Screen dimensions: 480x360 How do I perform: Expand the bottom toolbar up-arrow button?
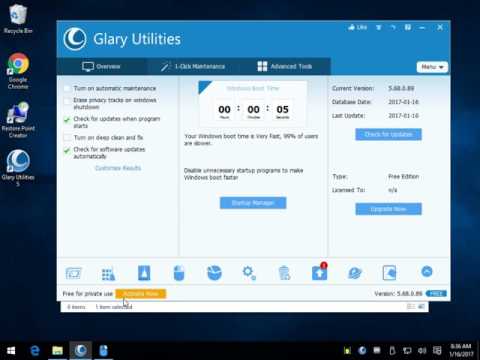tap(427, 272)
